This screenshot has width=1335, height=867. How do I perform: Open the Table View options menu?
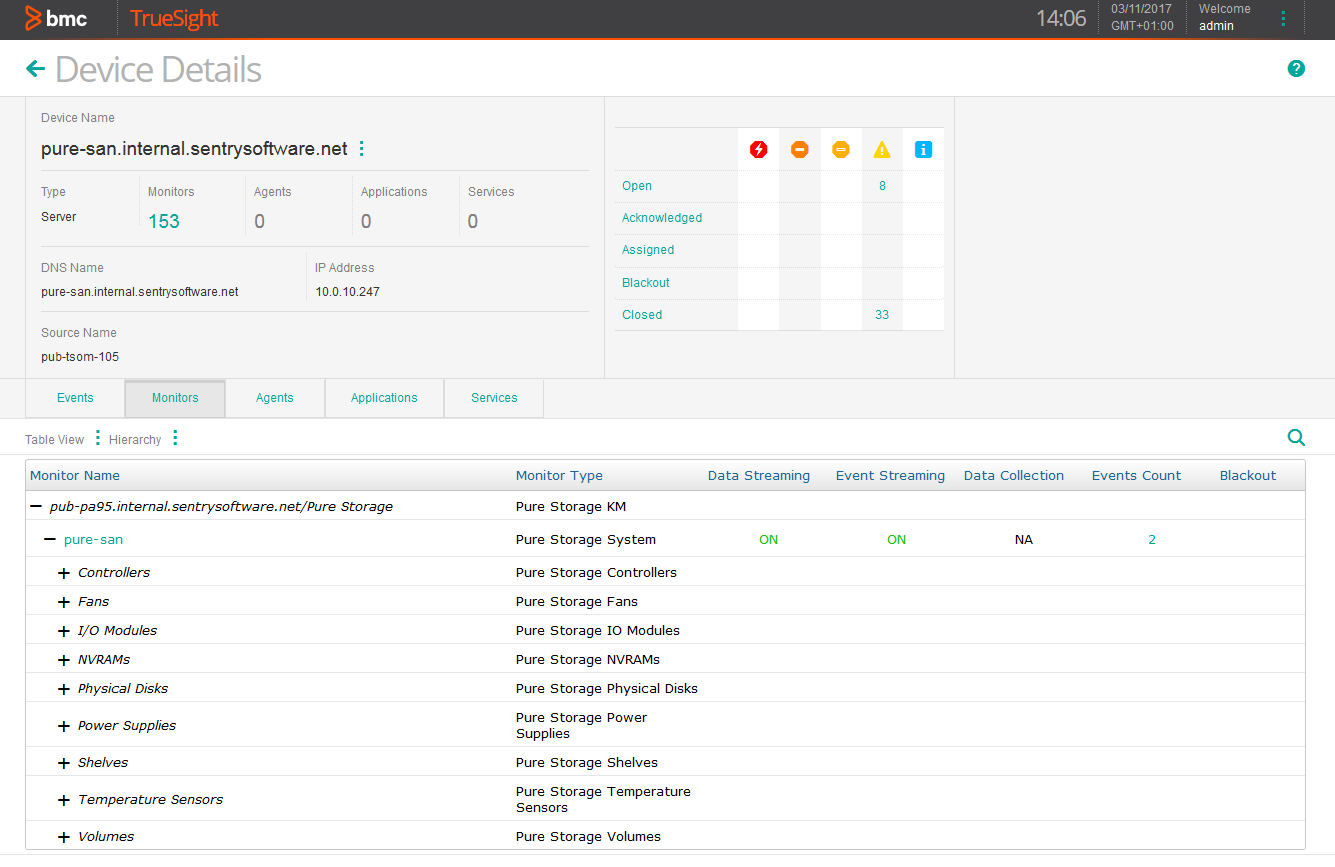(97, 438)
